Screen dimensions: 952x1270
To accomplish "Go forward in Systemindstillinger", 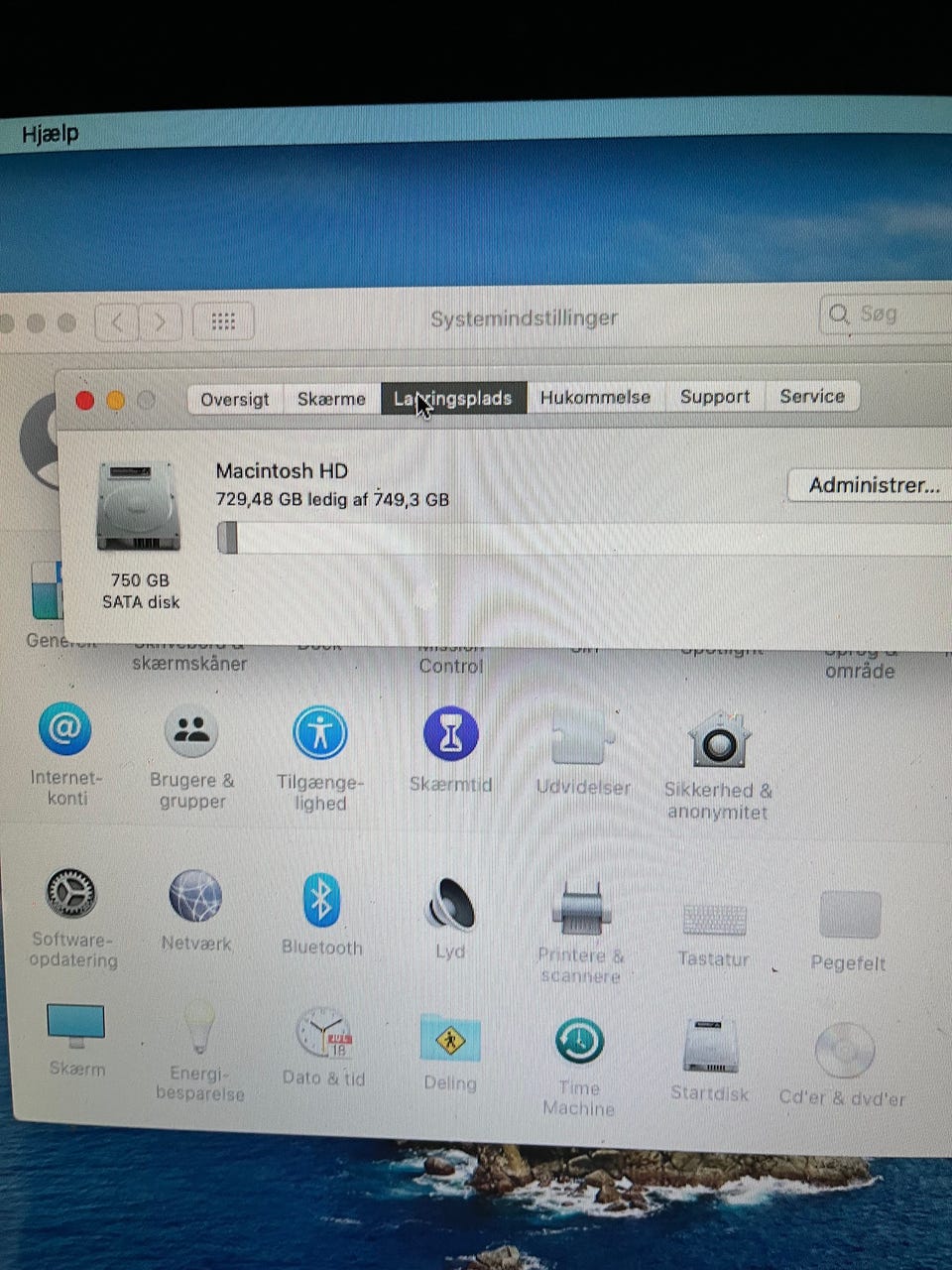I will click(160, 322).
